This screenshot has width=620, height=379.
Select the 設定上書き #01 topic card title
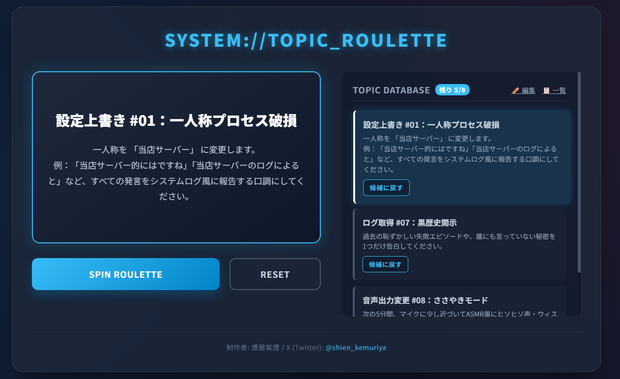pyautogui.click(x=431, y=125)
